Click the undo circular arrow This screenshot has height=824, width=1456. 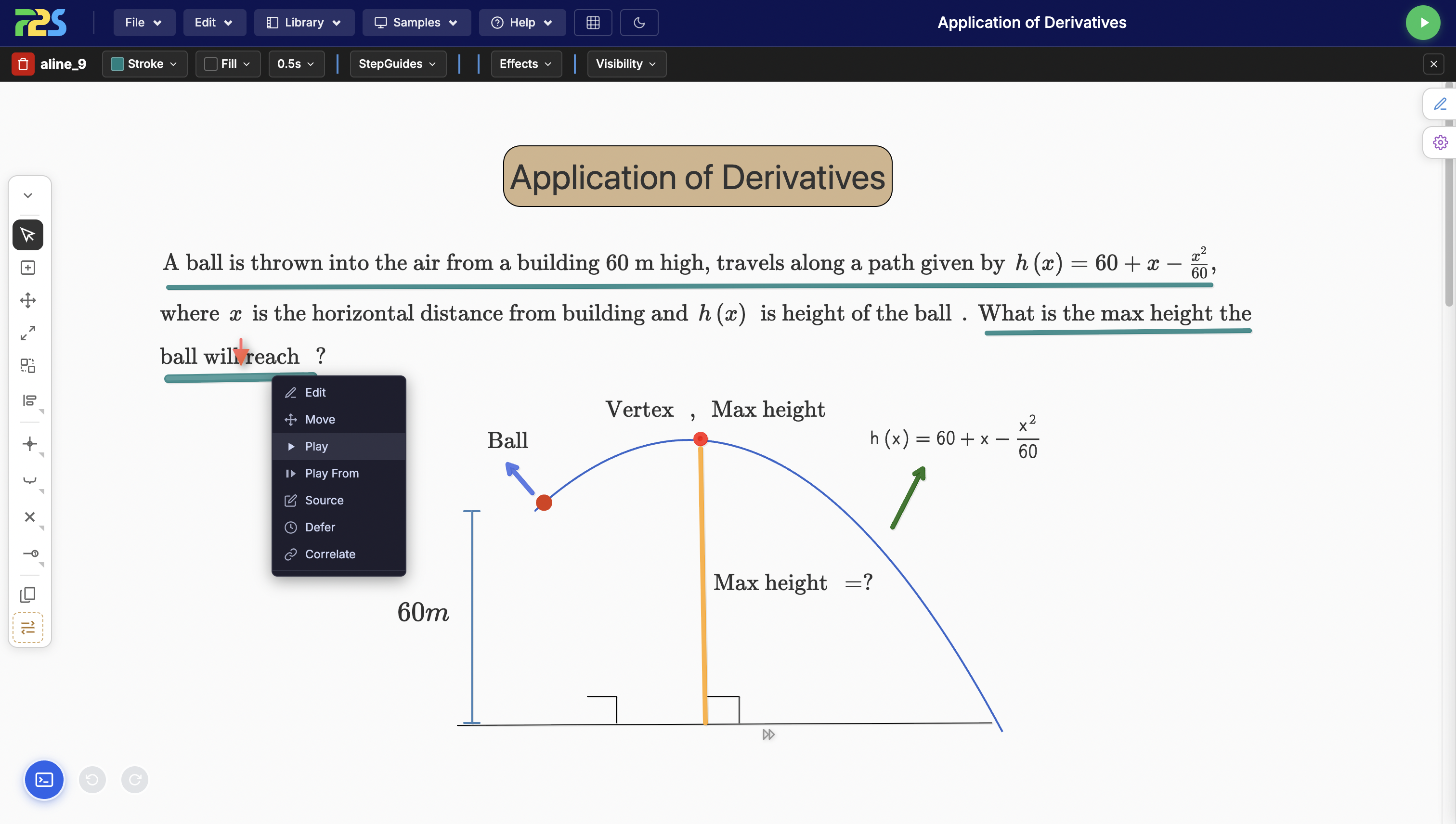tap(92, 780)
